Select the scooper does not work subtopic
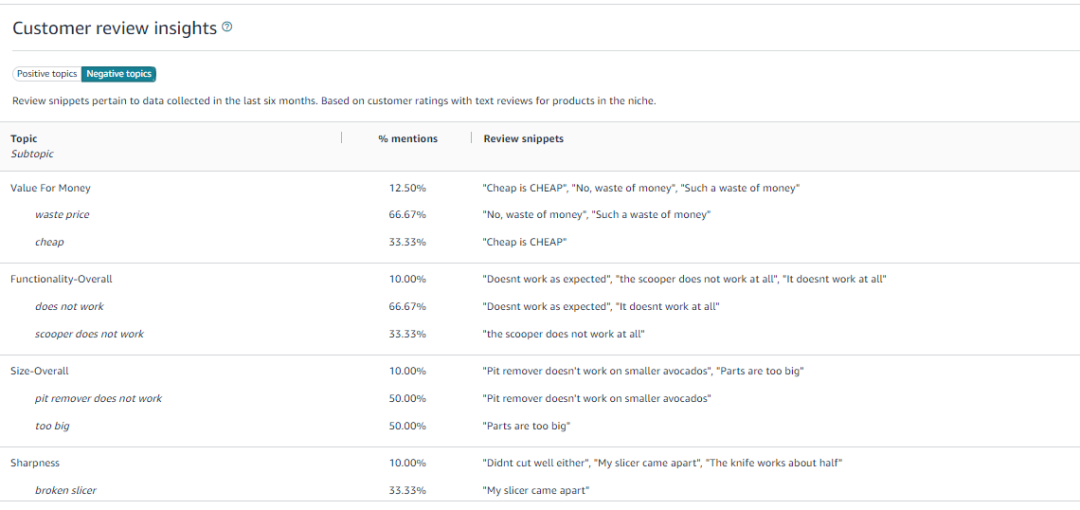Image resolution: width=1080 pixels, height=510 pixels. point(89,334)
